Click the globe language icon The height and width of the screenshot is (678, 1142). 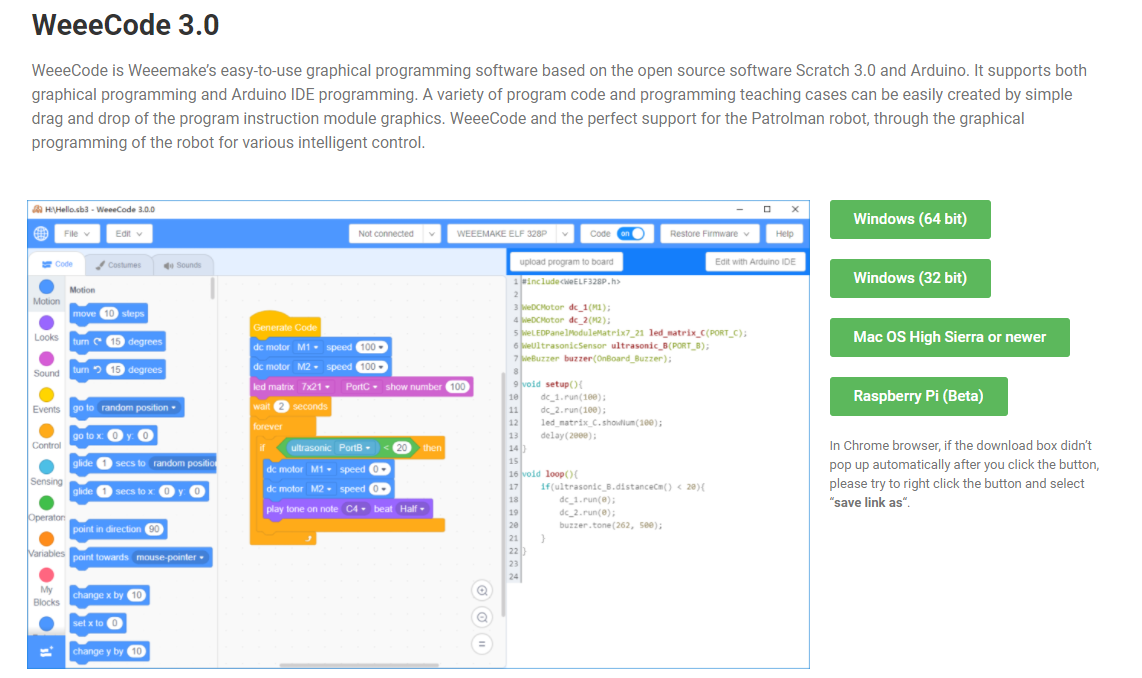coord(41,233)
